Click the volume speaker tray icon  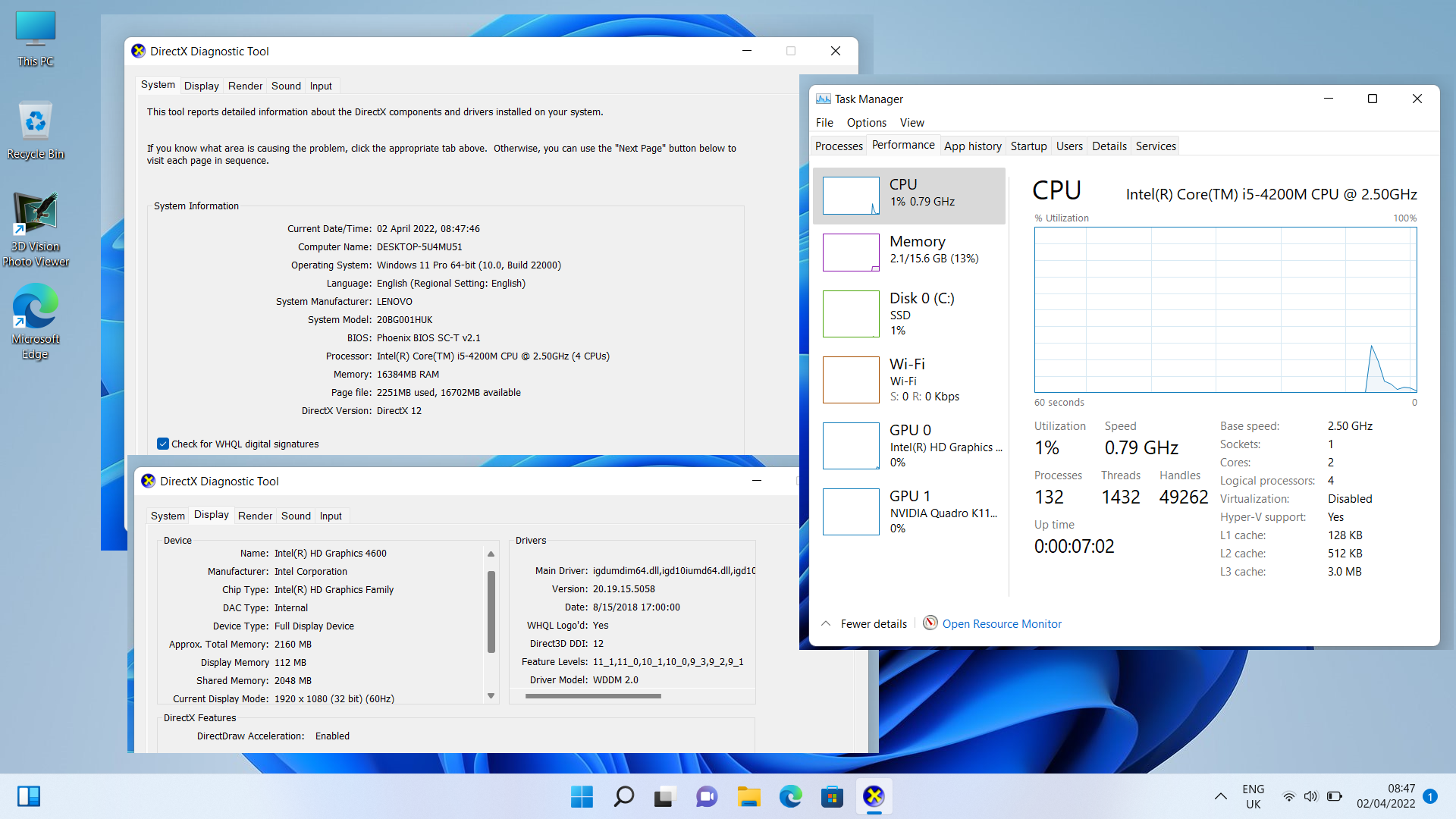point(1310,796)
